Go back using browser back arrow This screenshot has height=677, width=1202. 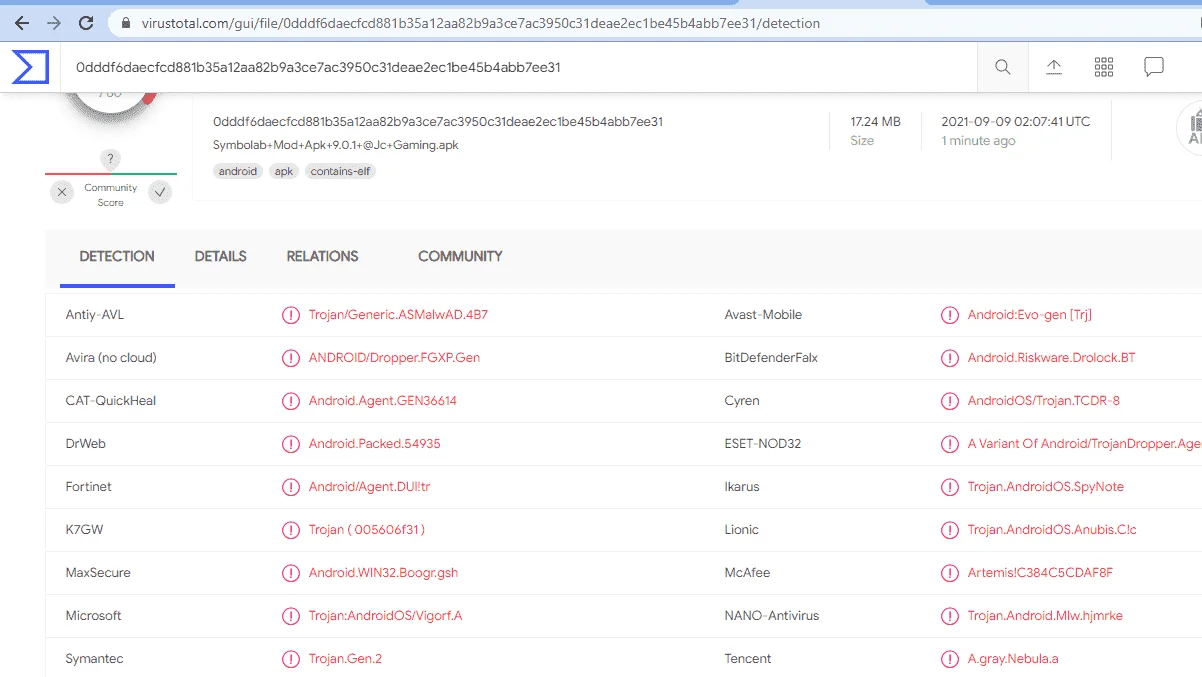click(x=21, y=22)
